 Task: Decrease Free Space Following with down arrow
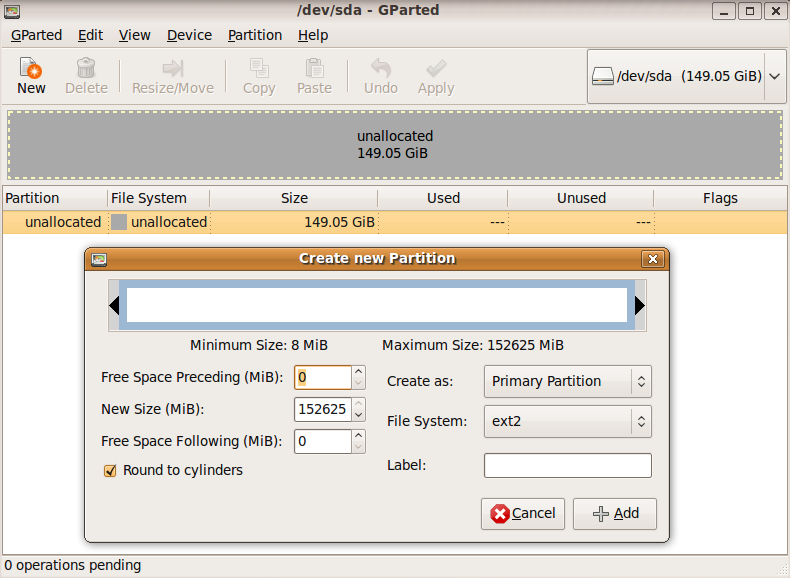[x=358, y=447]
